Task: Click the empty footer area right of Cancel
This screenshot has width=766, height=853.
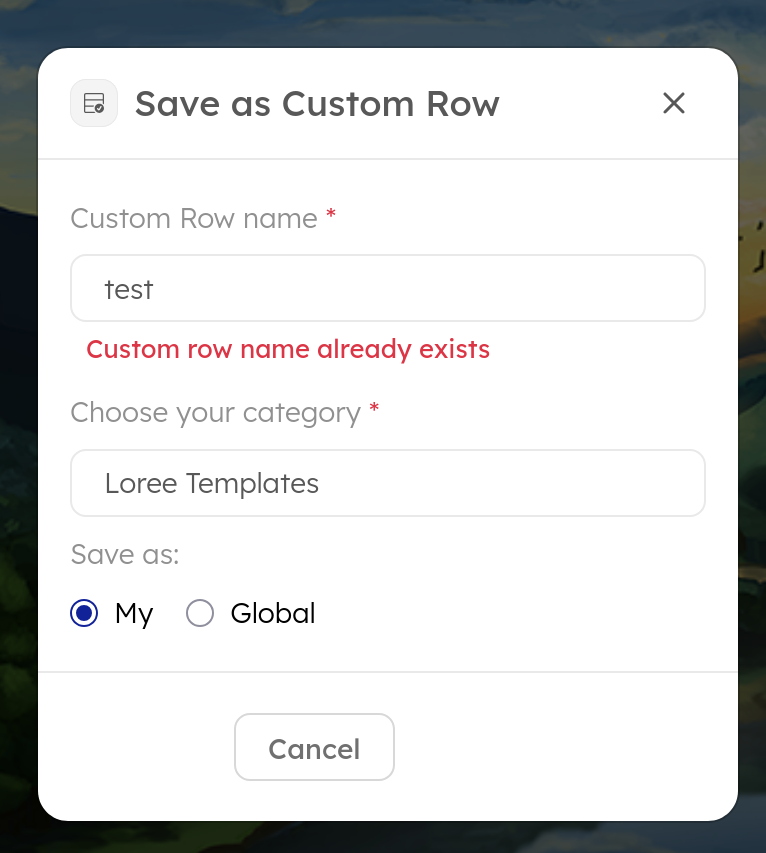Action: [x=560, y=747]
